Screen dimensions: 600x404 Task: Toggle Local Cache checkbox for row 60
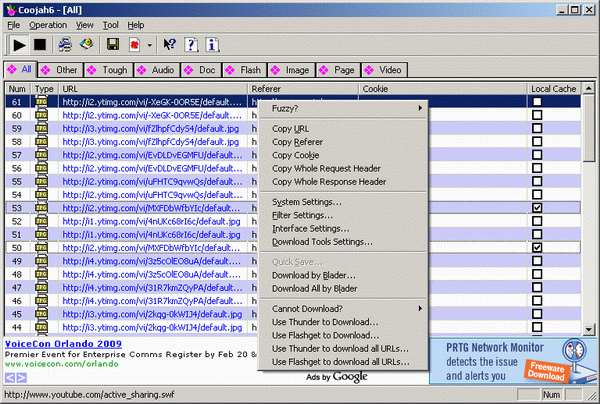(x=537, y=115)
